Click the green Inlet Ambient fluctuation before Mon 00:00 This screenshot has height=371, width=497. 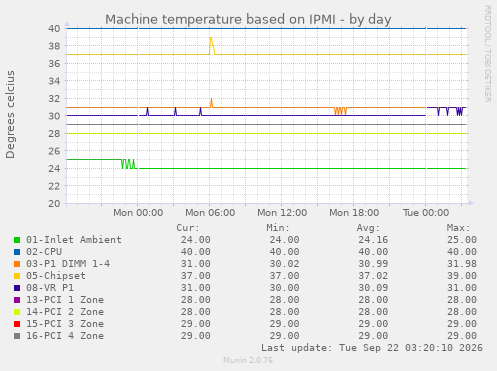129,164
